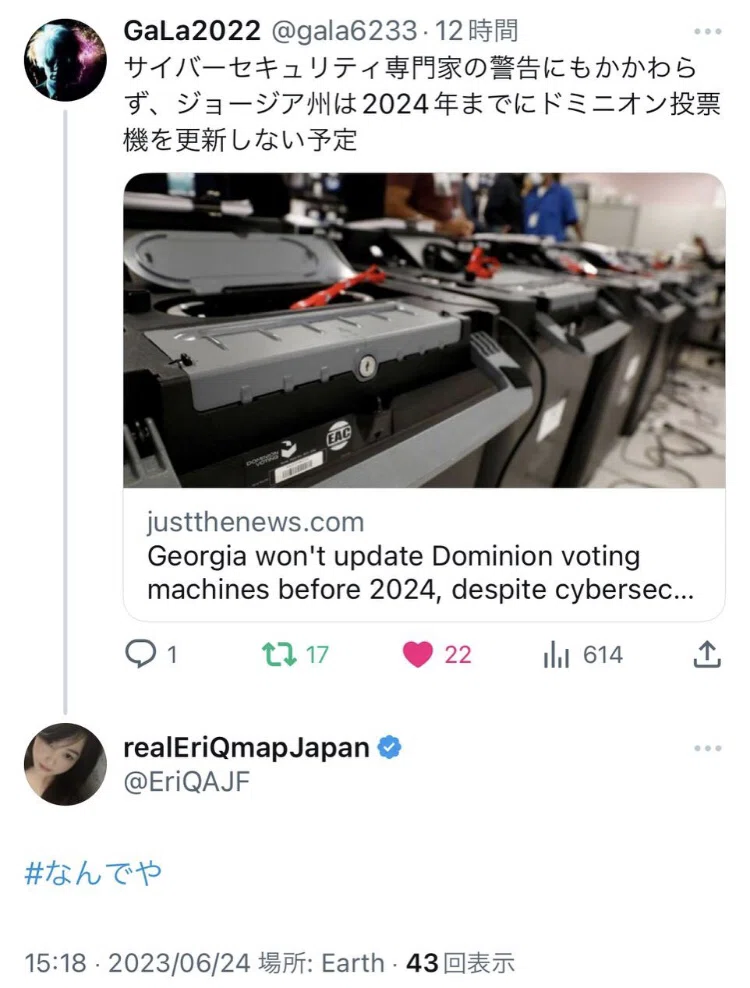Click the 15:18 · 2023/06/24 post date
Image resolution: width=750 pixels, height=988 pixels.
tap(137, 963)
